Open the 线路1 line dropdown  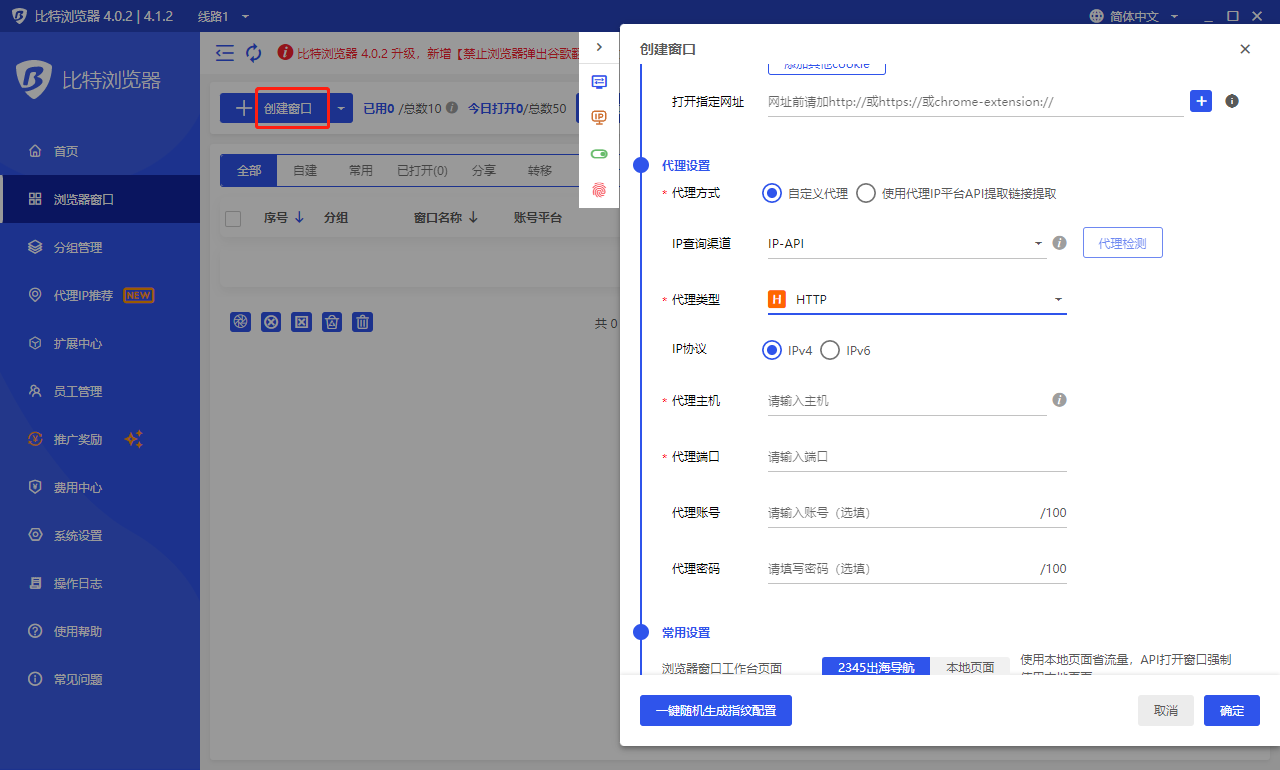click(x=223, y=16)
